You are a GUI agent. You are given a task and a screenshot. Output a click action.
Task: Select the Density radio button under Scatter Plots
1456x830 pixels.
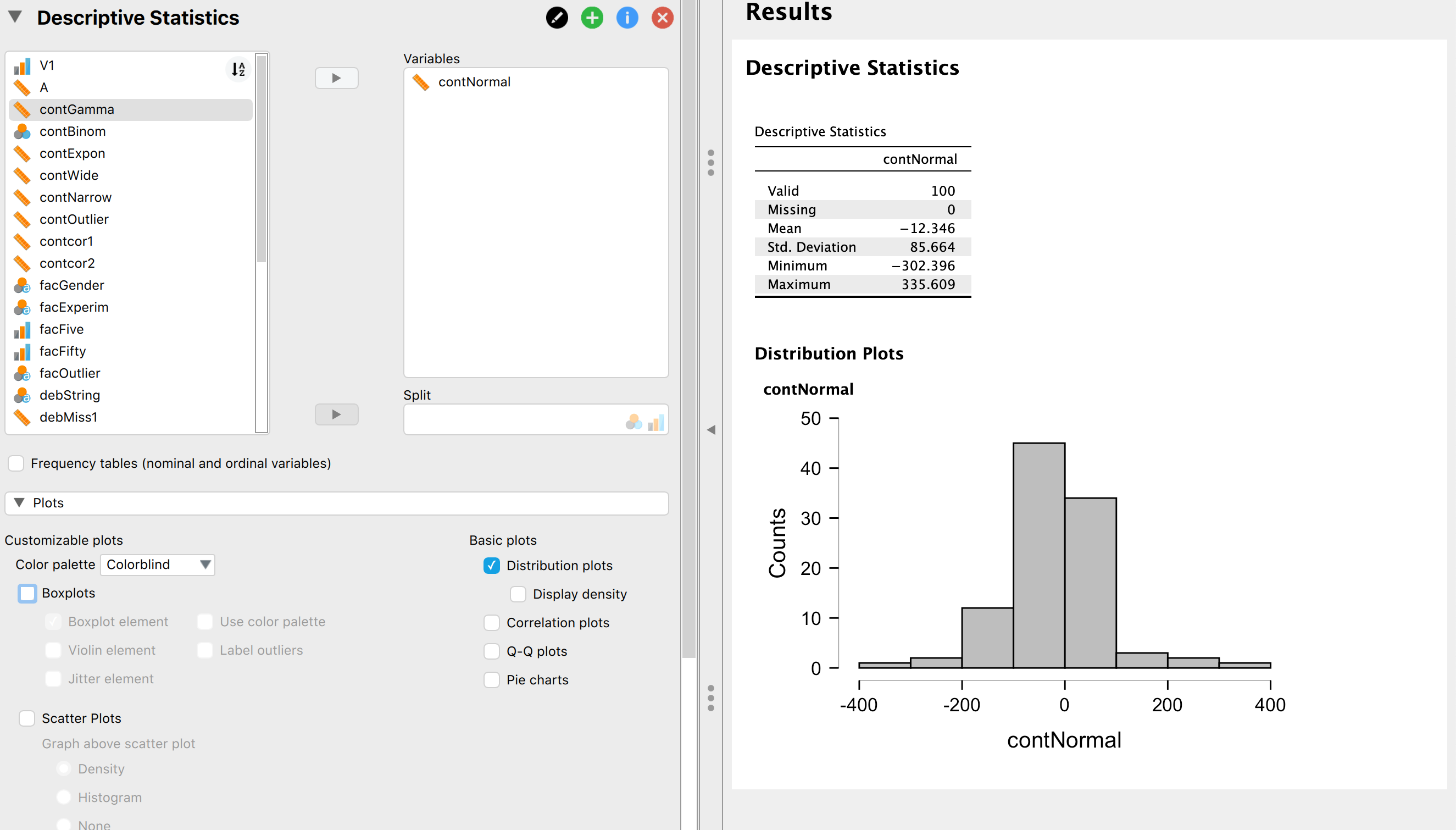coord(63,768)
